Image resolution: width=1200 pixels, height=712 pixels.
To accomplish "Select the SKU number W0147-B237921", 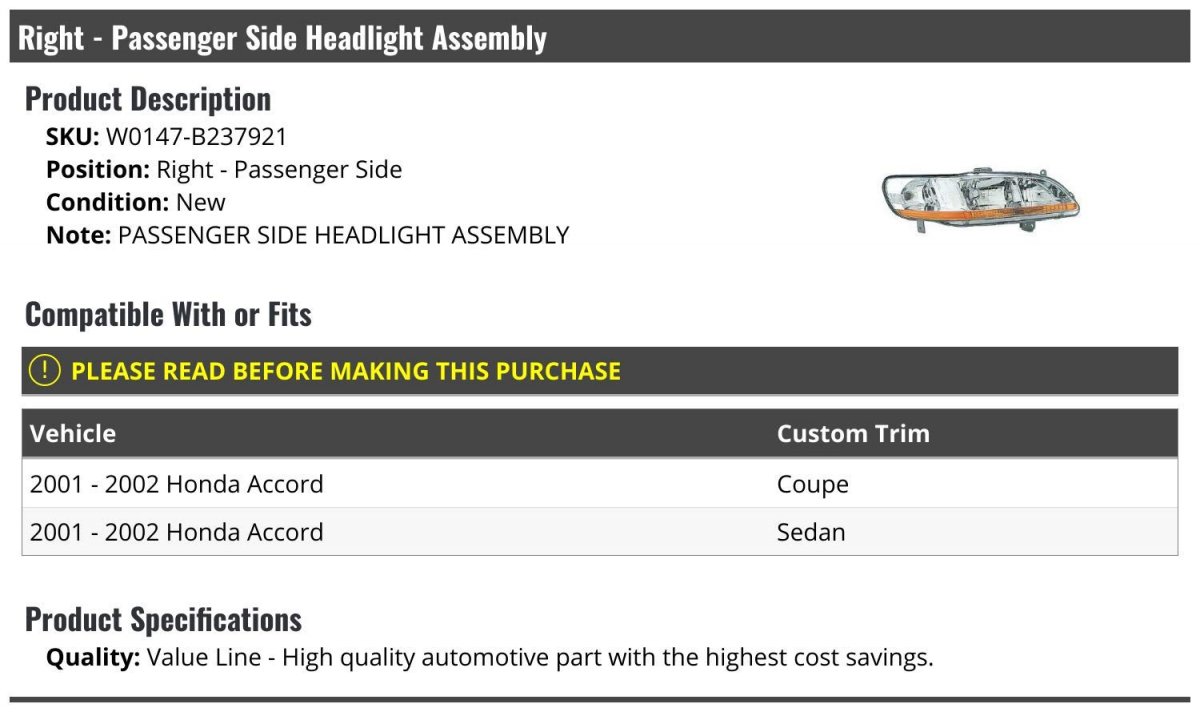I will coord(196,137).
